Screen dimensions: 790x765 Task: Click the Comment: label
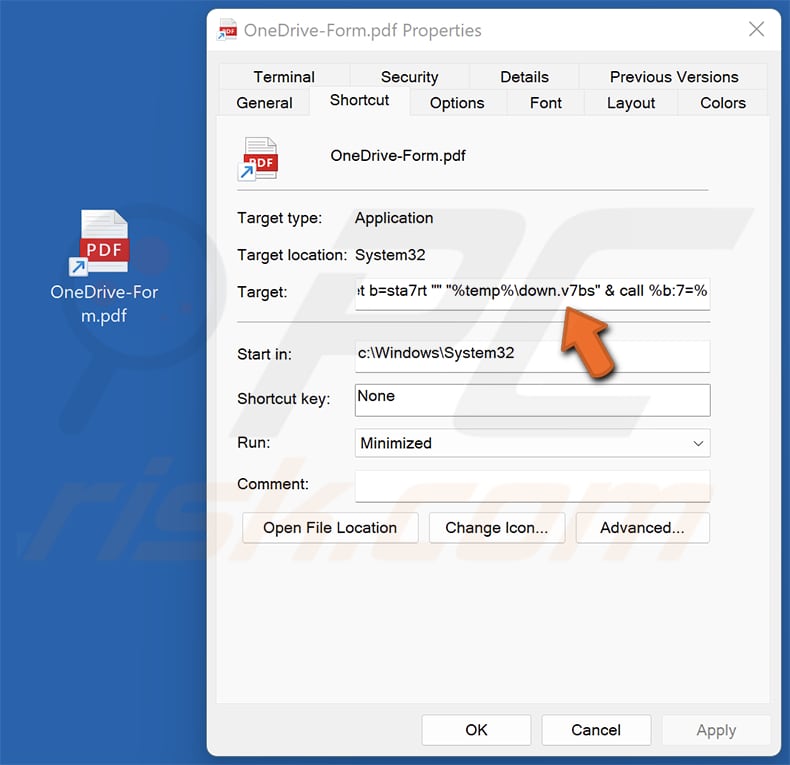pyautogui.click(x=273, y=484)
